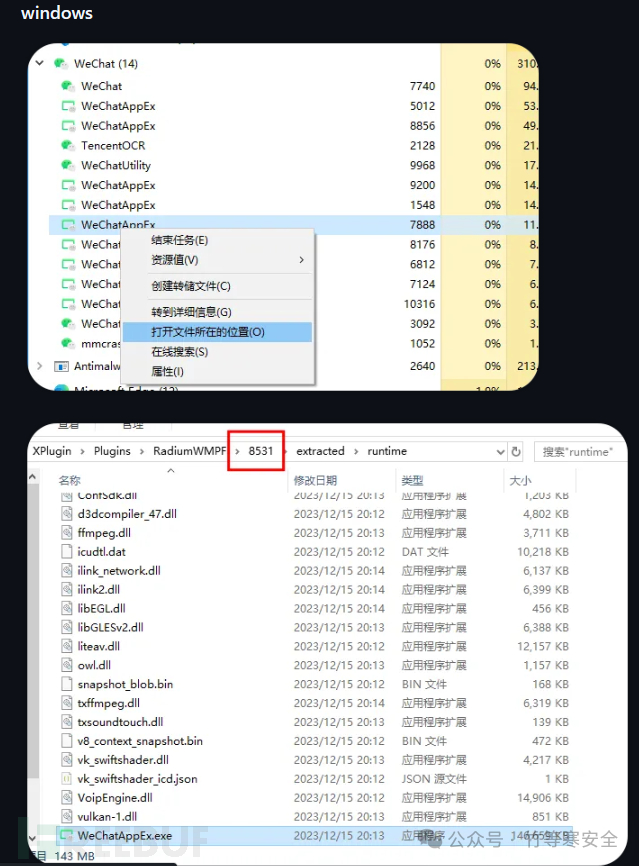Open the address bar history dropdown
Viewport: 639px width, 866px height.
(500, 452)
